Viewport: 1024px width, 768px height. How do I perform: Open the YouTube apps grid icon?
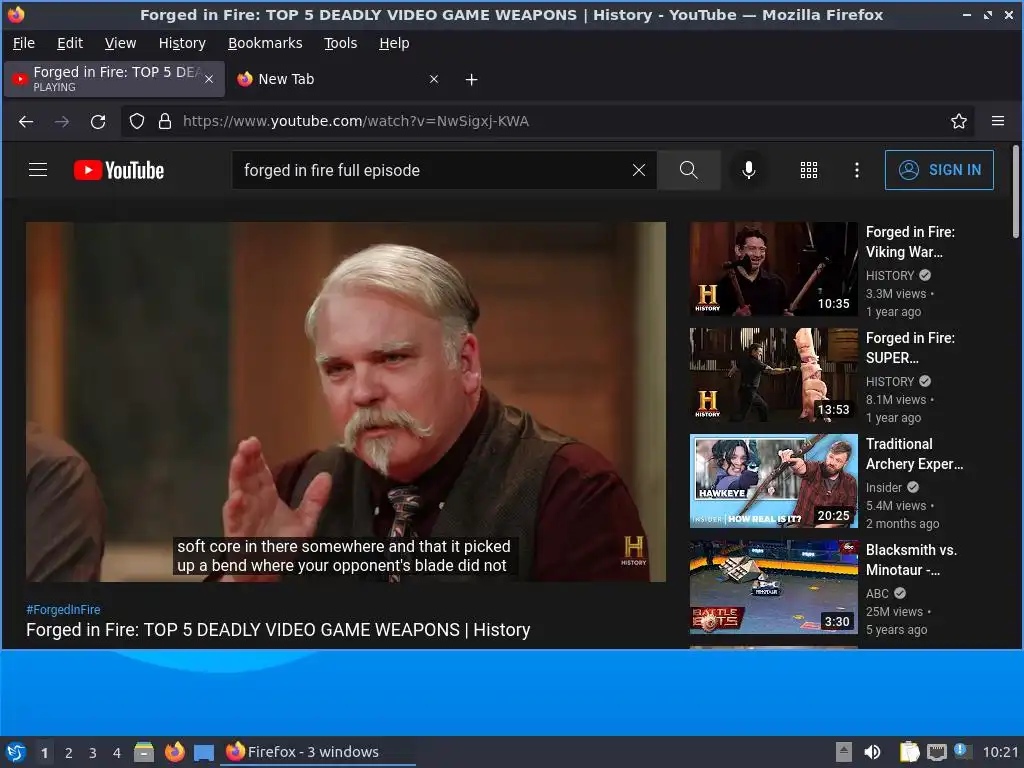(809, 170)
